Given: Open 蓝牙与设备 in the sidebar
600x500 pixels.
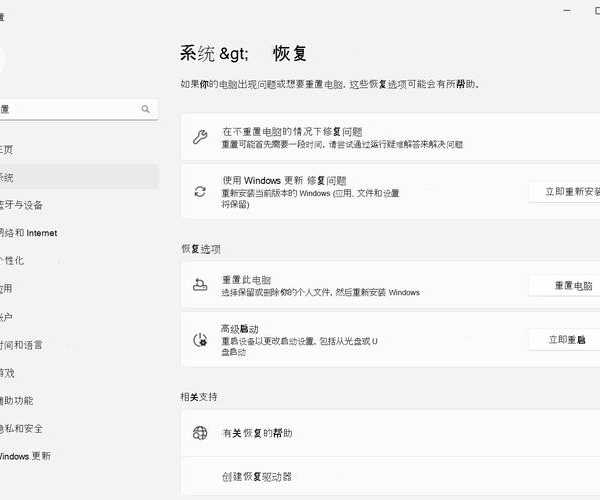Looking at the screenshot, I should 78,205.
